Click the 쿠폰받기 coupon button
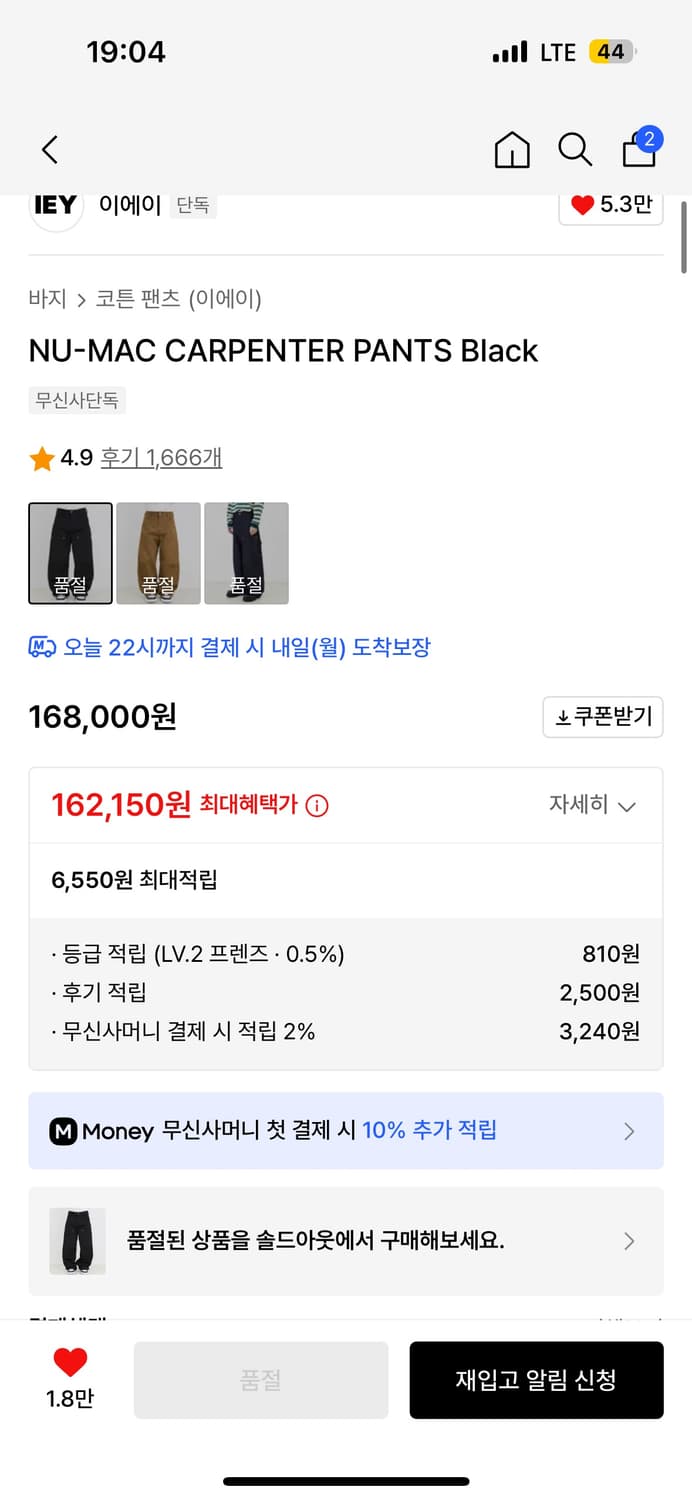 point(603,717)
